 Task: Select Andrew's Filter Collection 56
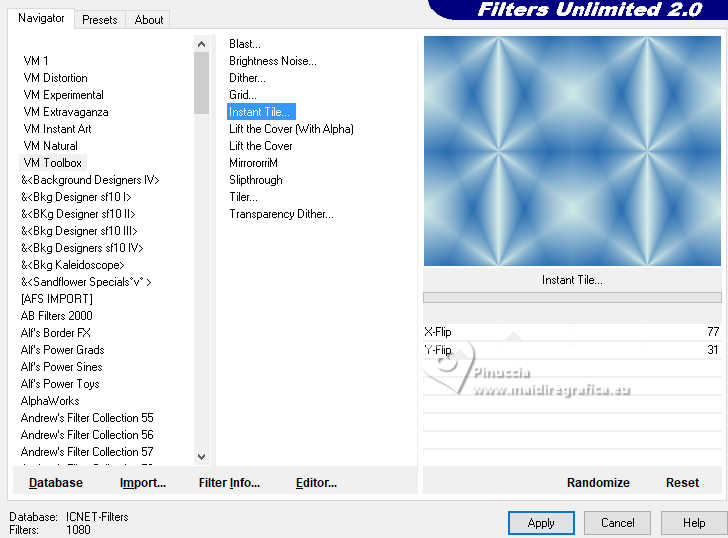pos(87,434)
